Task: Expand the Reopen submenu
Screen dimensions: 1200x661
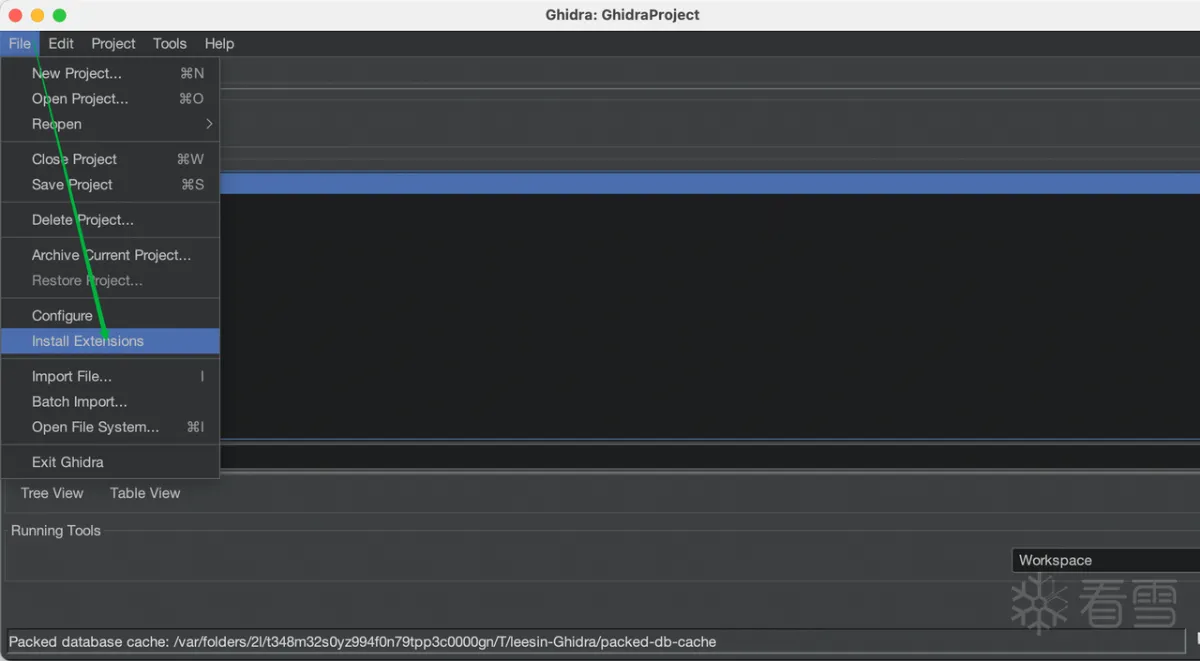Action: tap(110, 124)
